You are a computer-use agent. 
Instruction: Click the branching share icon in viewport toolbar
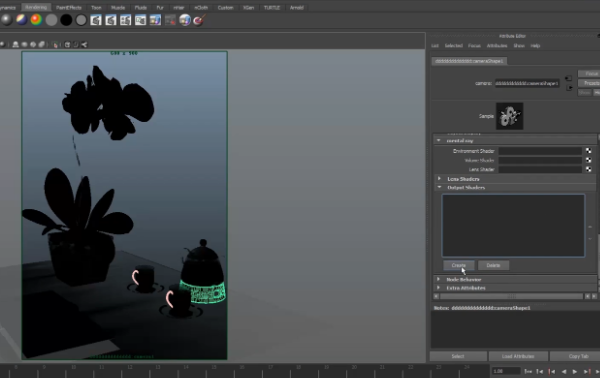pos(84,45)
